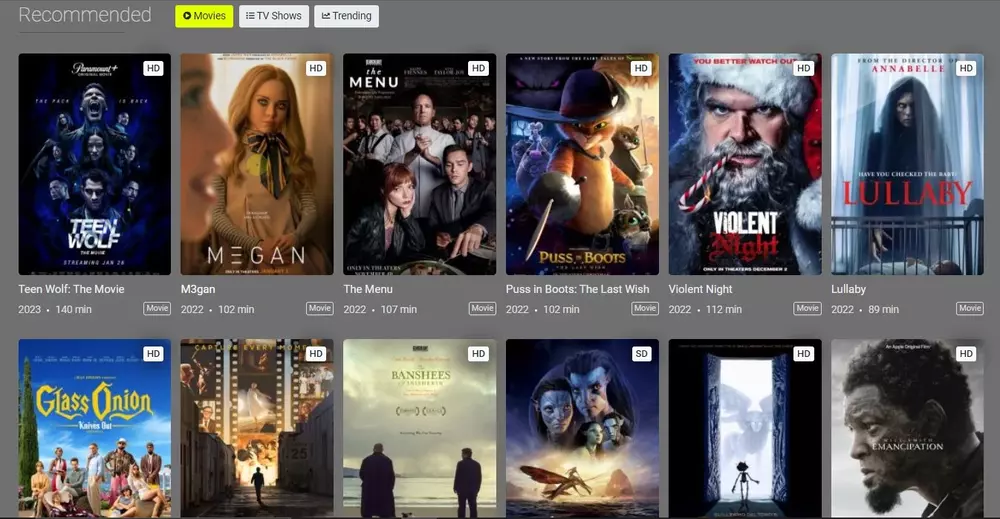The height and width of the screenshot is (519, 1000).
Task: Click the HD badge on Pinocchio poster
Action: [x=804, y=354]
